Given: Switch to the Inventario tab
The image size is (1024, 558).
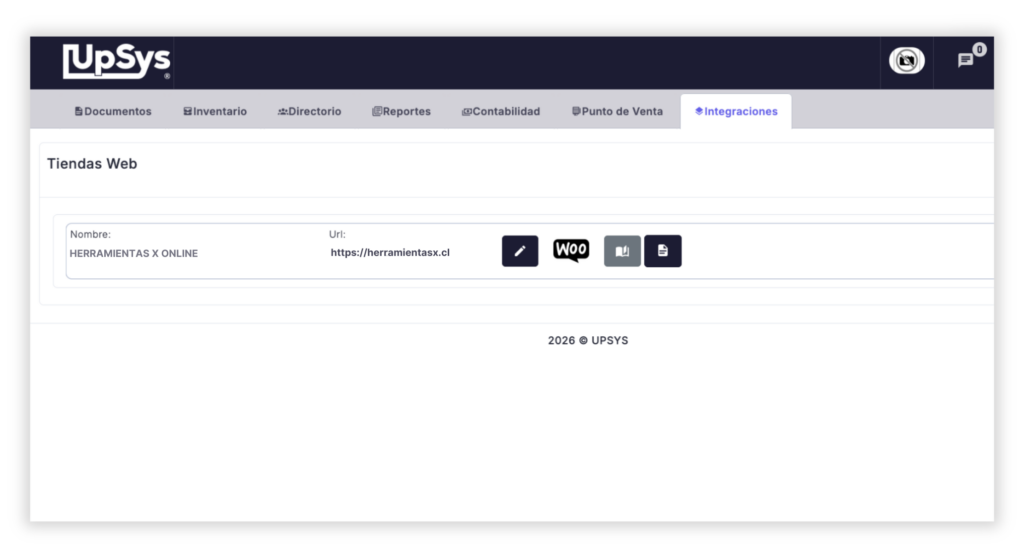Looking at the screenshot, I should (215, 112).
